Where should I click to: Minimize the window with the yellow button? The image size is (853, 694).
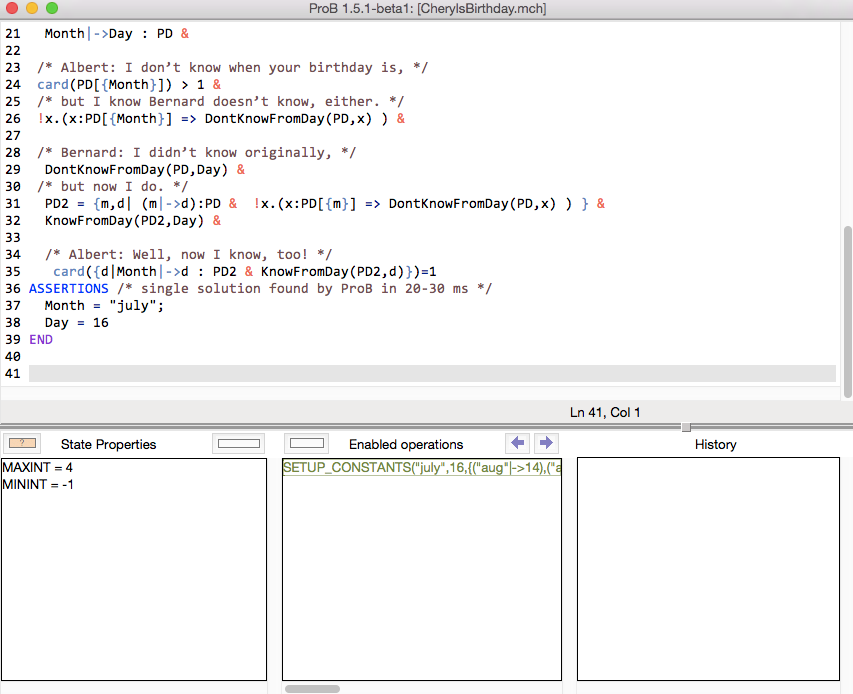coord(32,8)
